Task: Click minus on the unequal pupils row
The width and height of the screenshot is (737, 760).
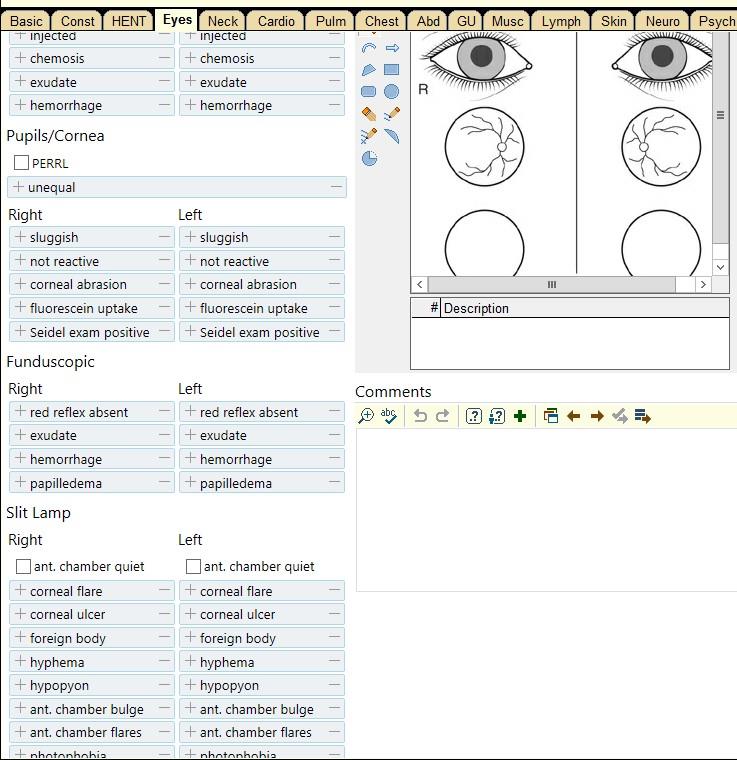Action: [336, 187]
